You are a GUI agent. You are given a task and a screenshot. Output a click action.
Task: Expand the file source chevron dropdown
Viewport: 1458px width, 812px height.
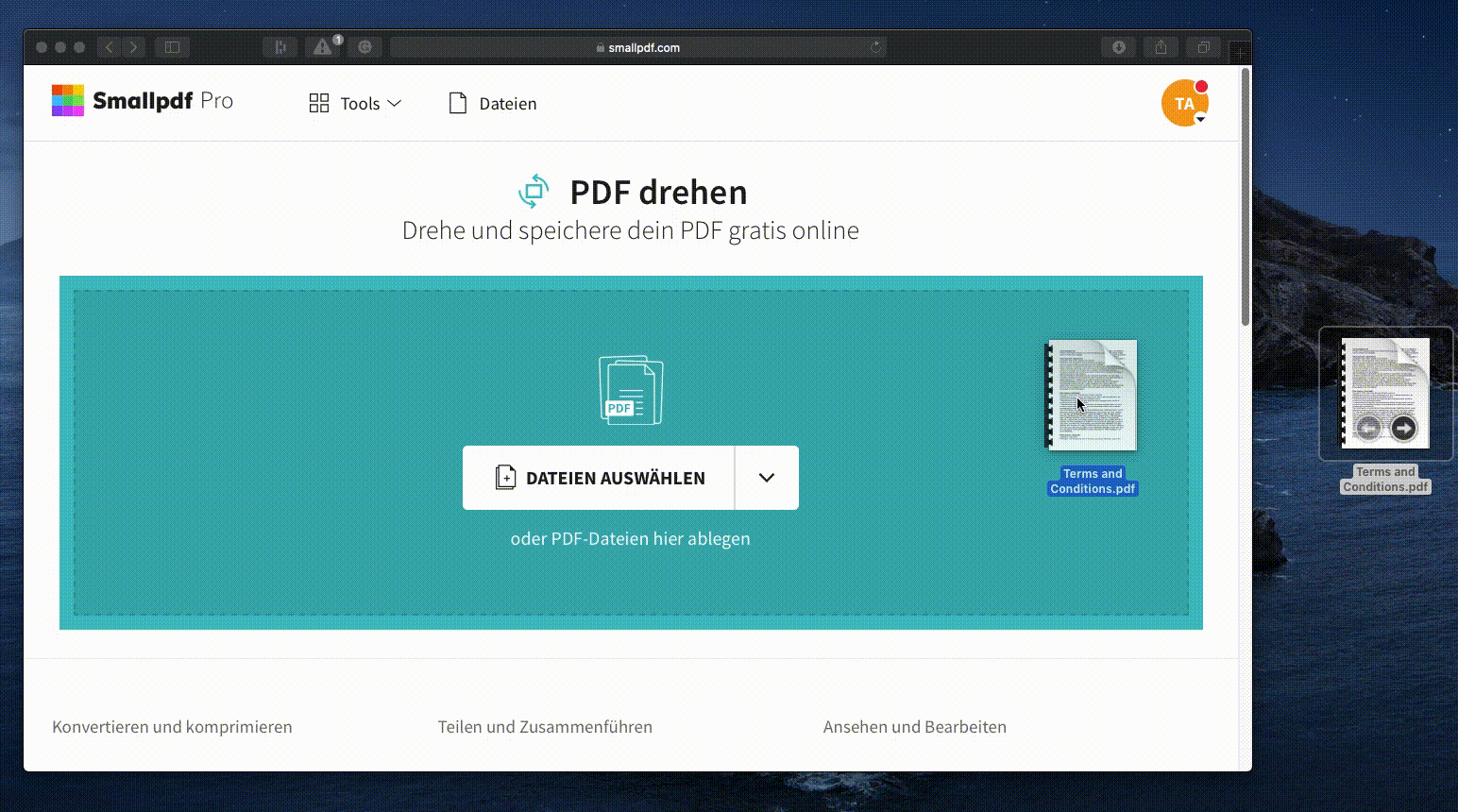tap(767, 478)
